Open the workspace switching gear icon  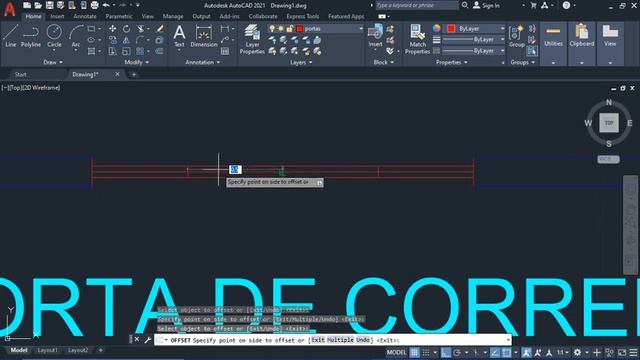pos(577,352)
